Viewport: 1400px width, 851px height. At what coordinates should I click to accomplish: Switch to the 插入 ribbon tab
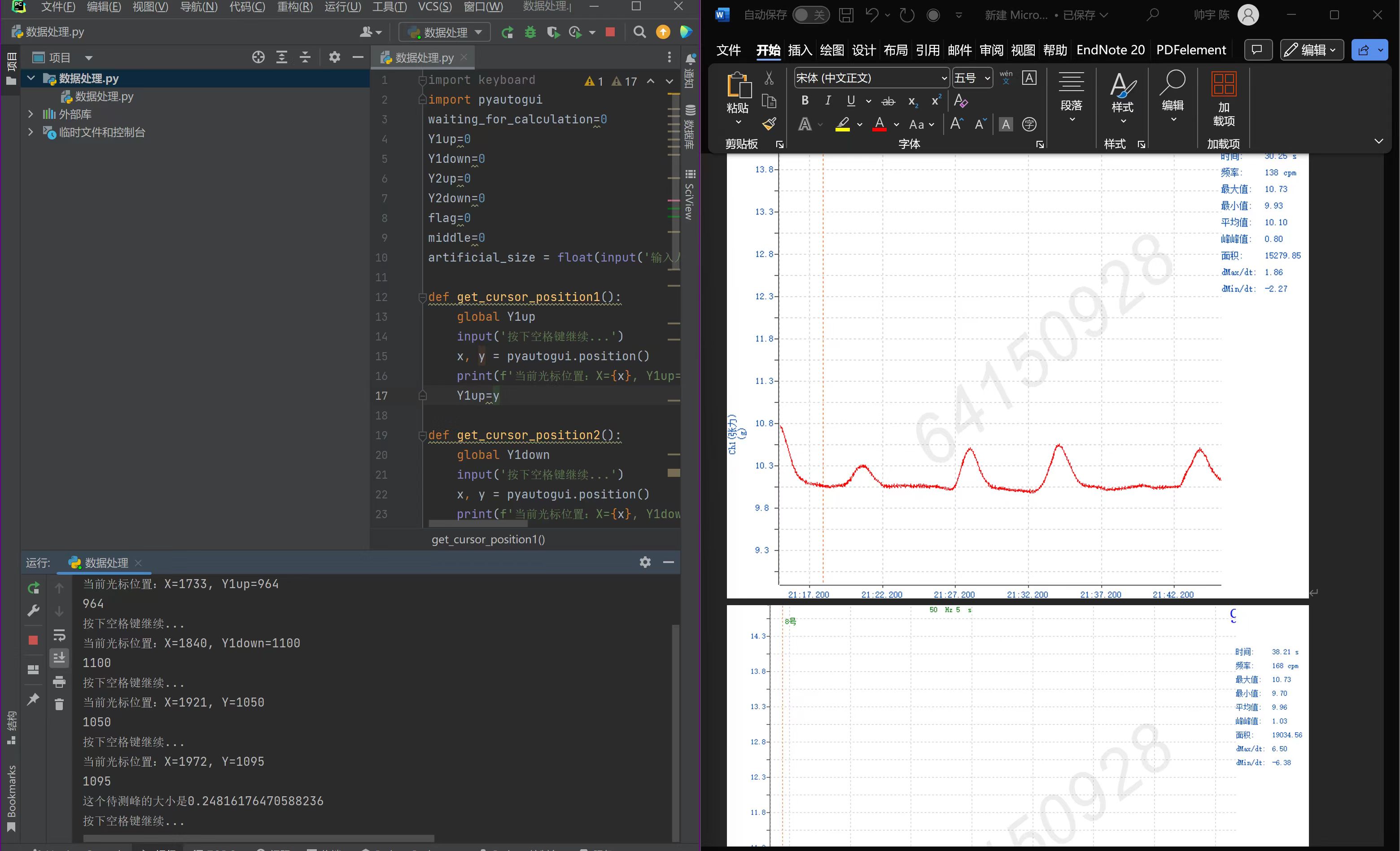(x=800, y=50)
